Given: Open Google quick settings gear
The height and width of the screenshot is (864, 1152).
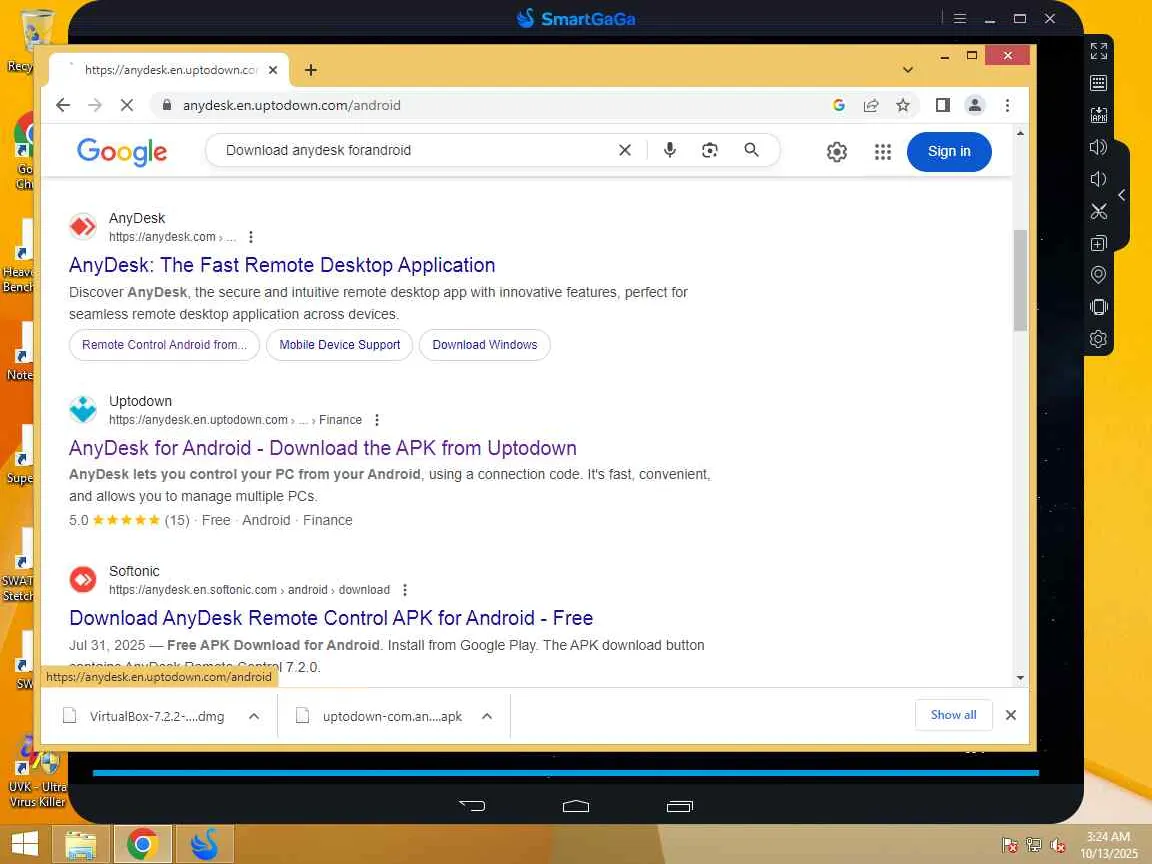Looking at the screenshot, I should pos(837,151).
